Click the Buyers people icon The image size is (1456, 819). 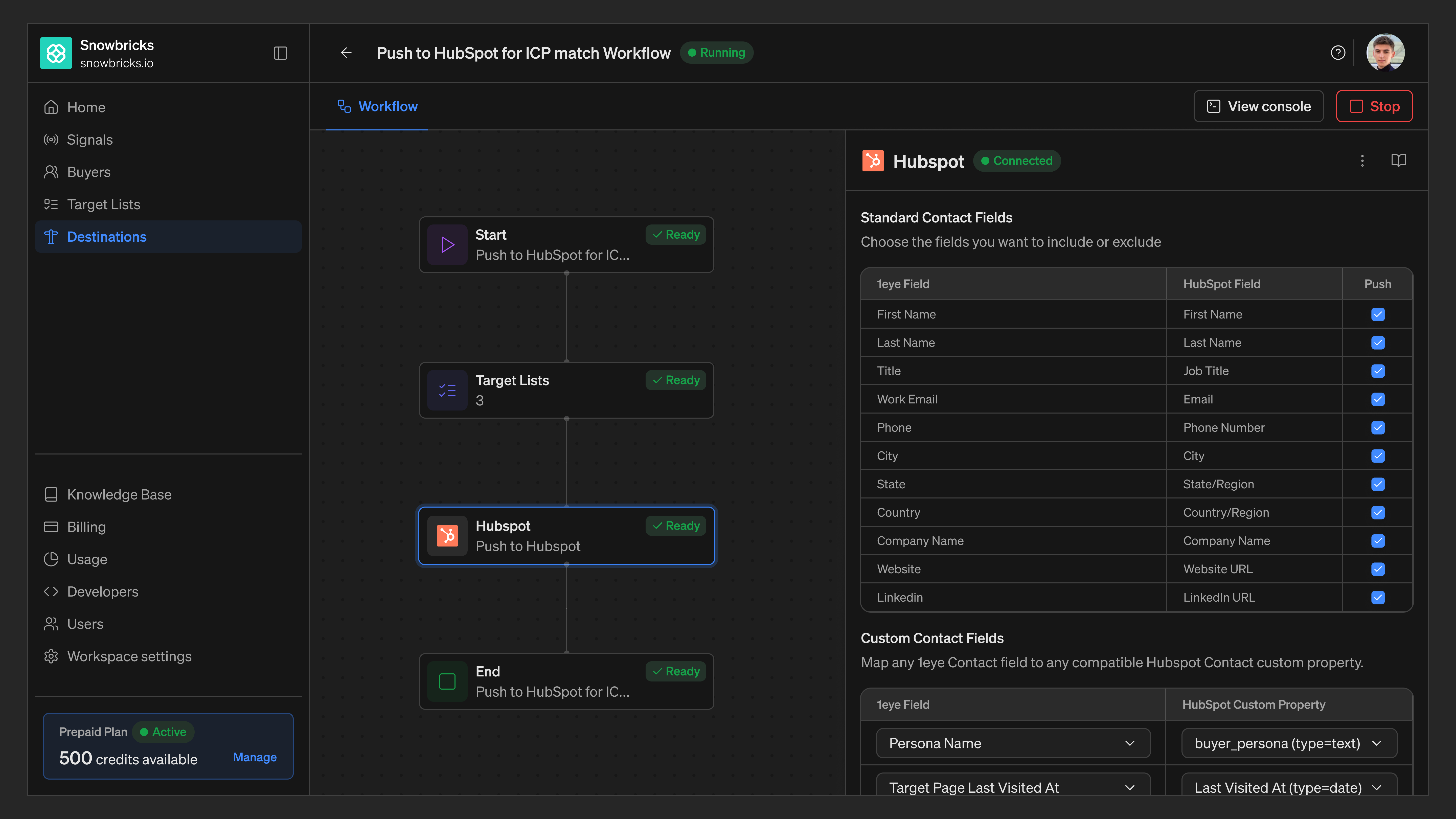[51, 172]
